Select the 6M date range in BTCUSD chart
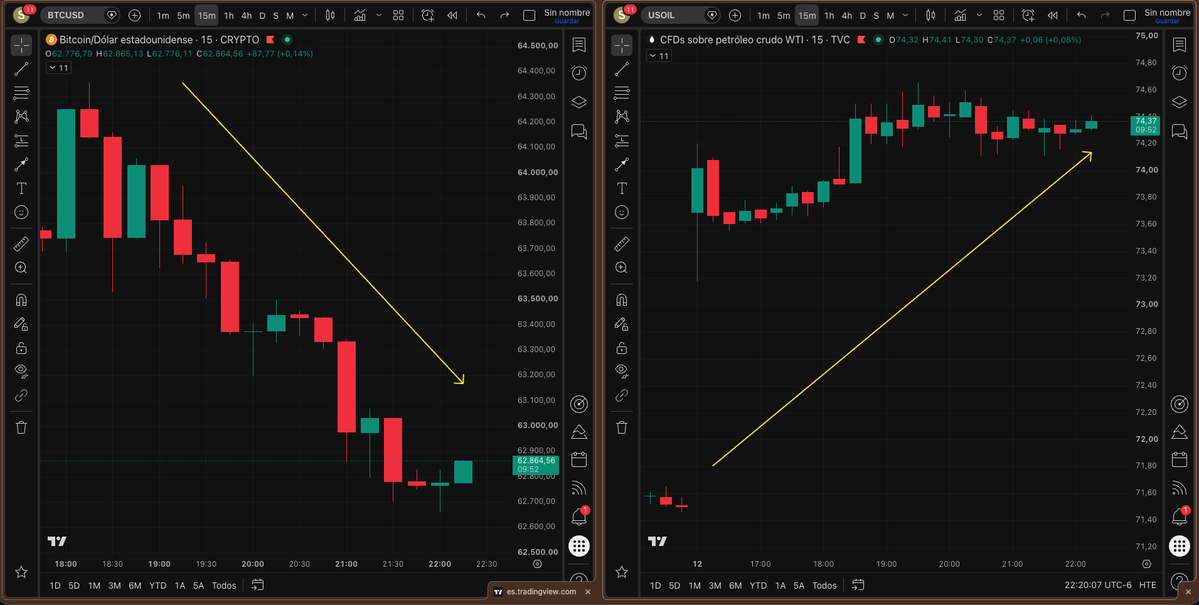 point(135,585)
